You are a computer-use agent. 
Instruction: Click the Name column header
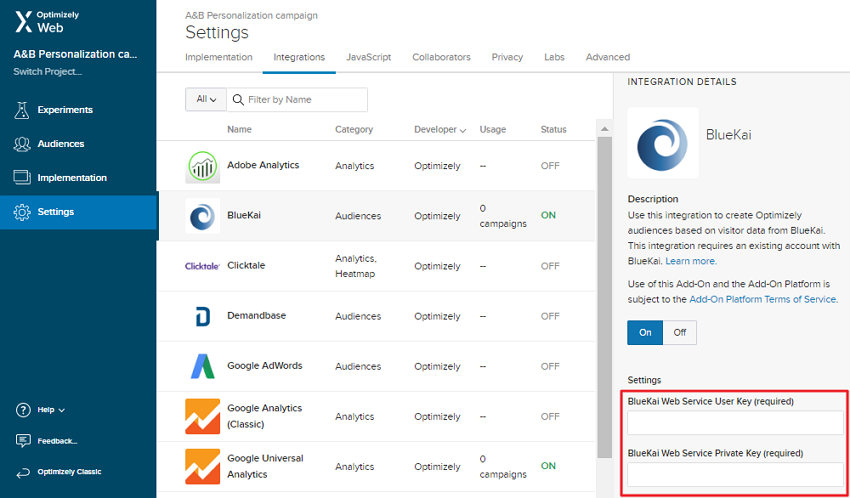tap(239, 130)
